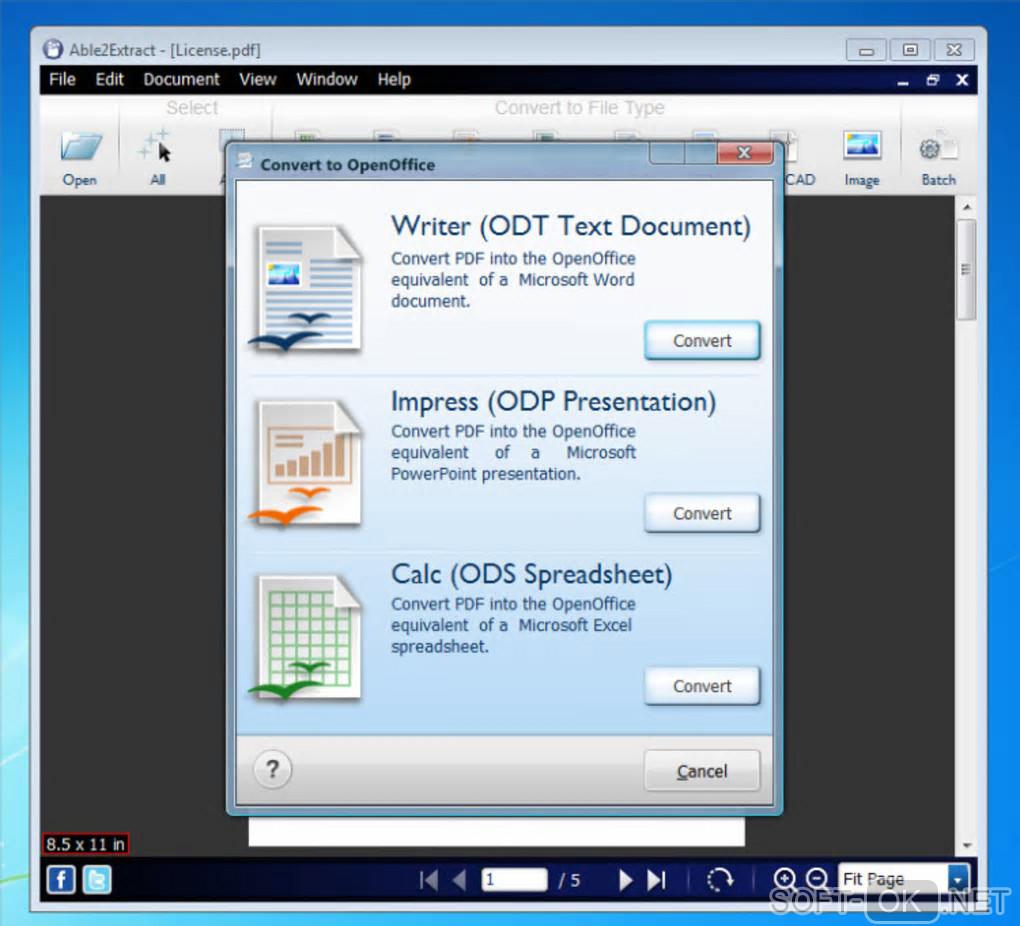Close the Convert to OpenOffice dialog
Image resolution: width=1020 pixels, height=926 pixels.
click(x=745, y=153)
